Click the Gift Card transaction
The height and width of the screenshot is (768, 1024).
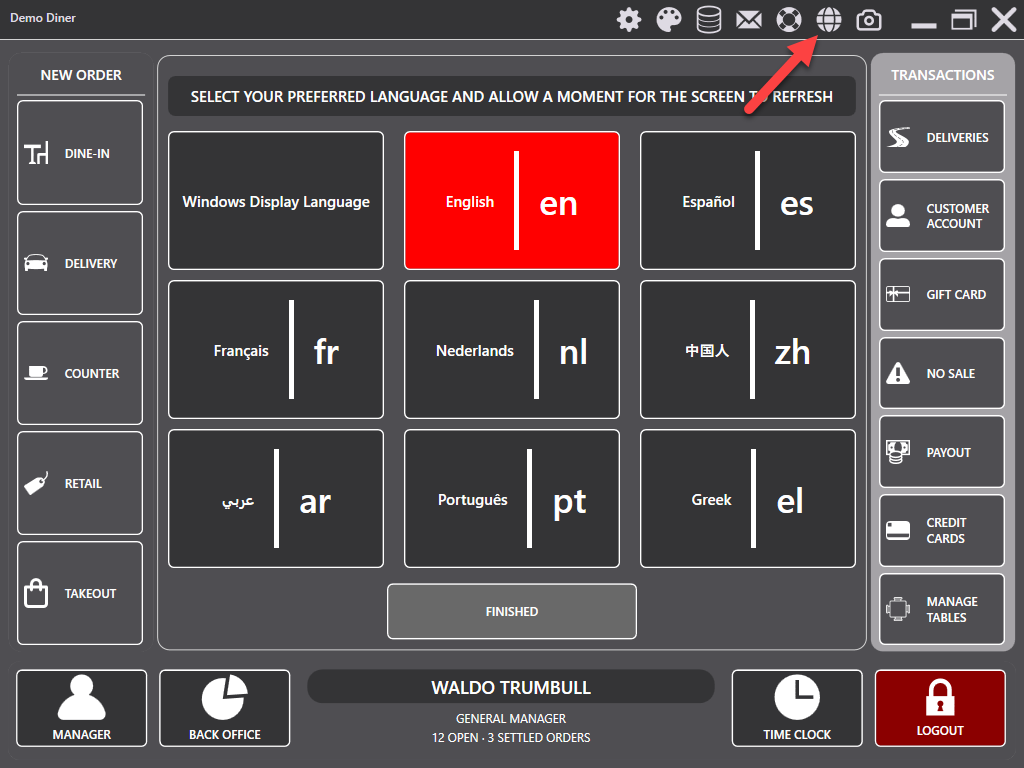[x=942, y=294]
